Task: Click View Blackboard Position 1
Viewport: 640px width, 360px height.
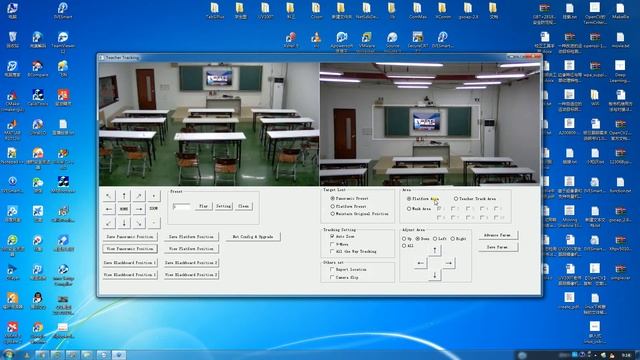Action: pos(130,275)
